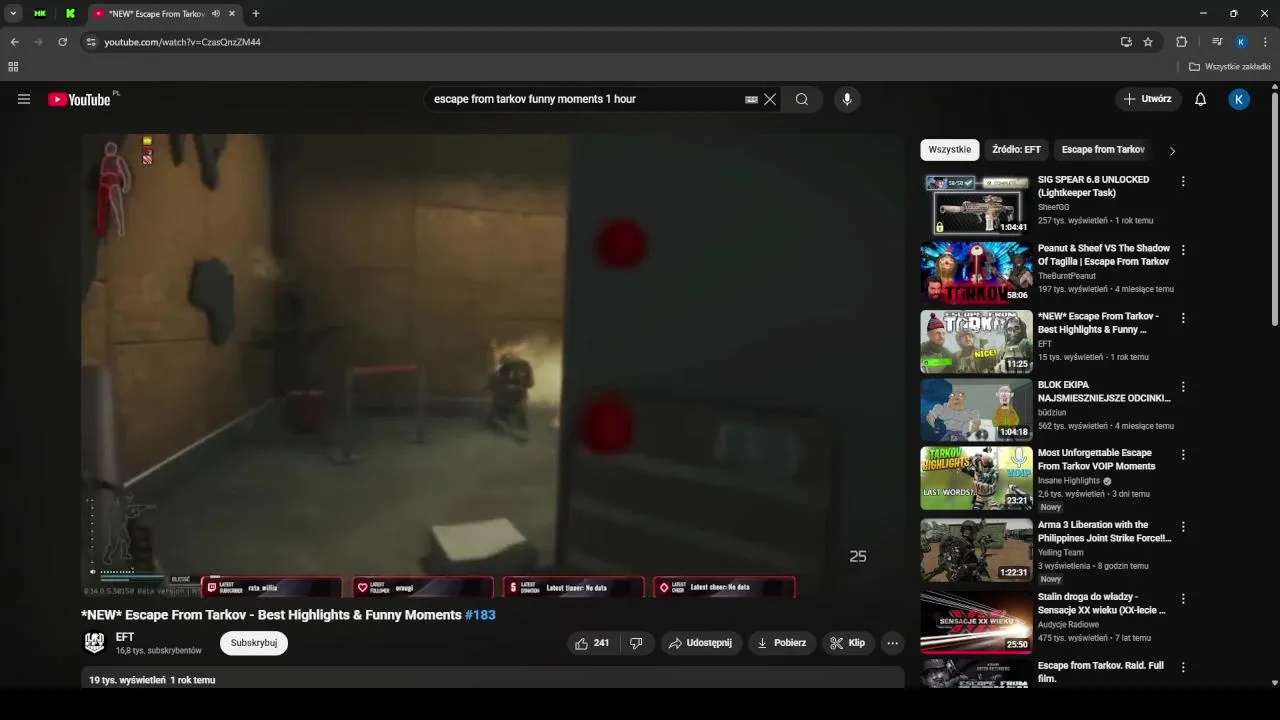This screenshot has height=720, width=1280.
Task: Open *NEW* Best Highlights & Funny thumbnail
Action: 976,341
